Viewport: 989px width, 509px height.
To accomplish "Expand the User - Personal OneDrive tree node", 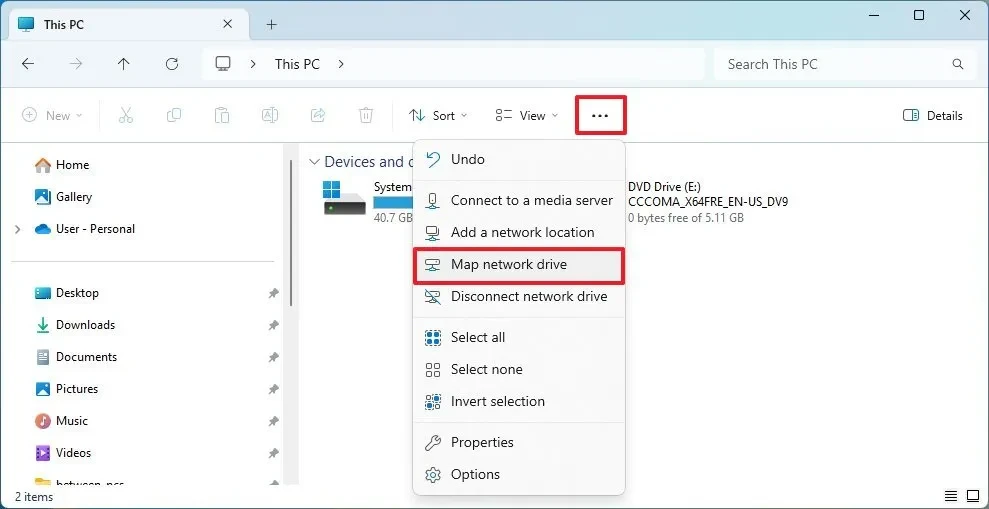I will [17, 229].
